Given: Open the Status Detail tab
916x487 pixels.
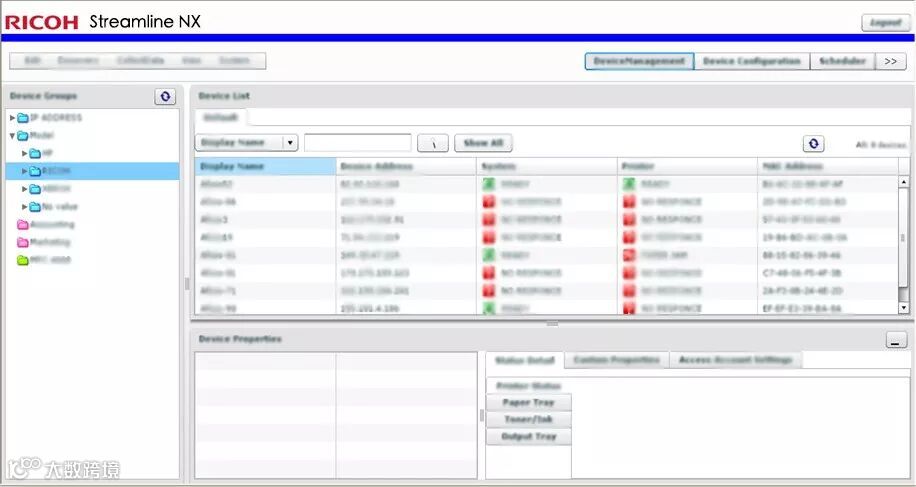Looking at the screenshot, I should (525, 360).
